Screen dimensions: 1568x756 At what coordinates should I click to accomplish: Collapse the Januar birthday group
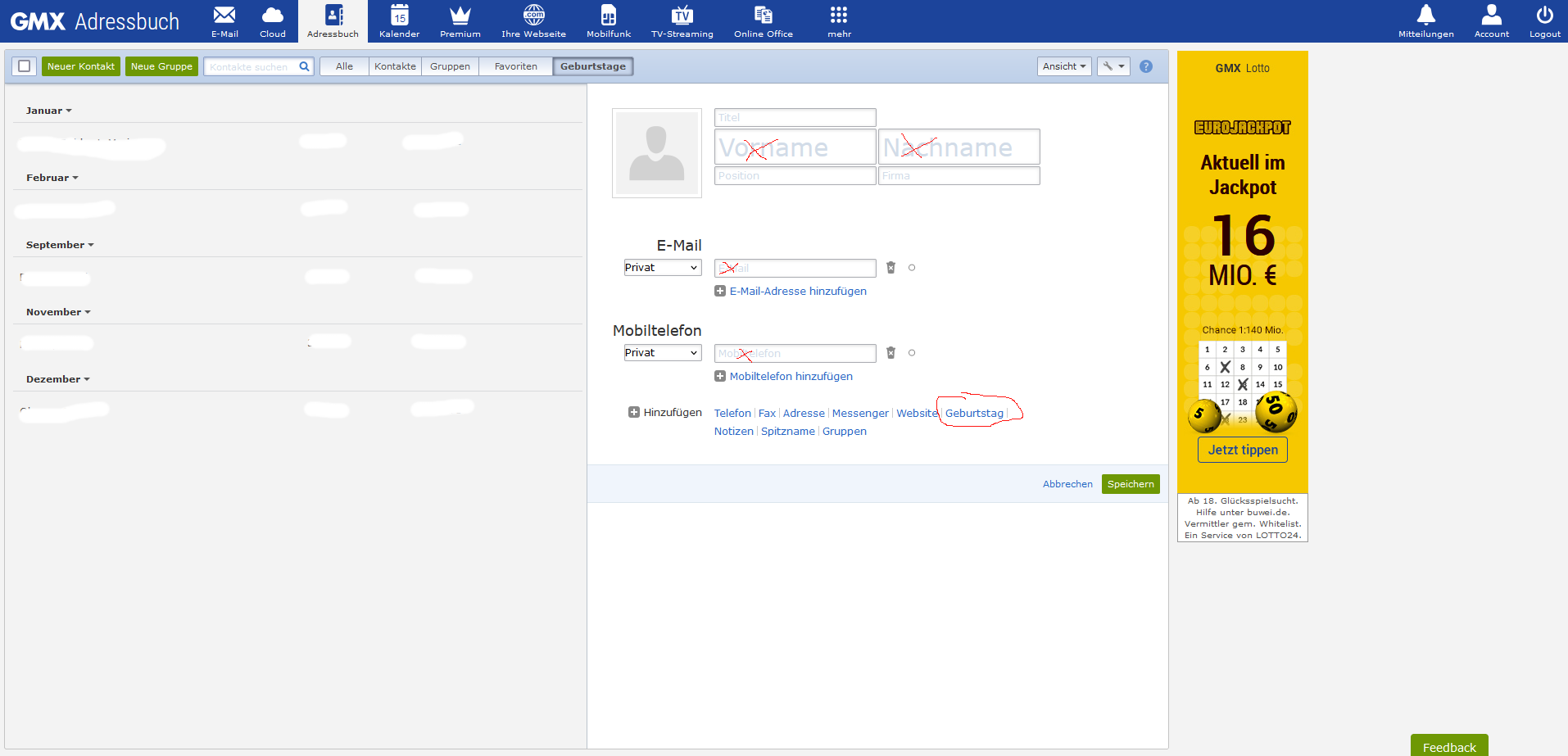pos(48,111)
